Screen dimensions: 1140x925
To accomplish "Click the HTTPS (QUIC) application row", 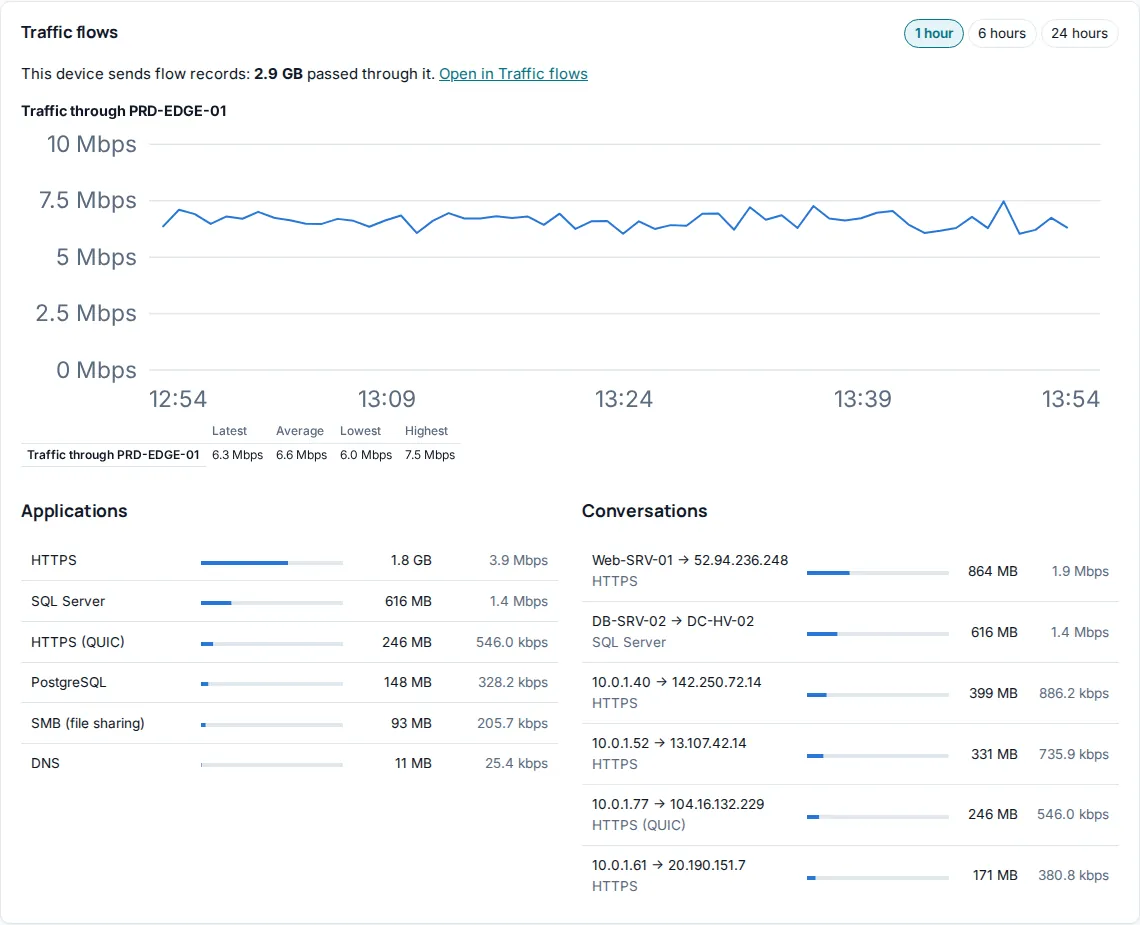I will (x=289, y=641).
